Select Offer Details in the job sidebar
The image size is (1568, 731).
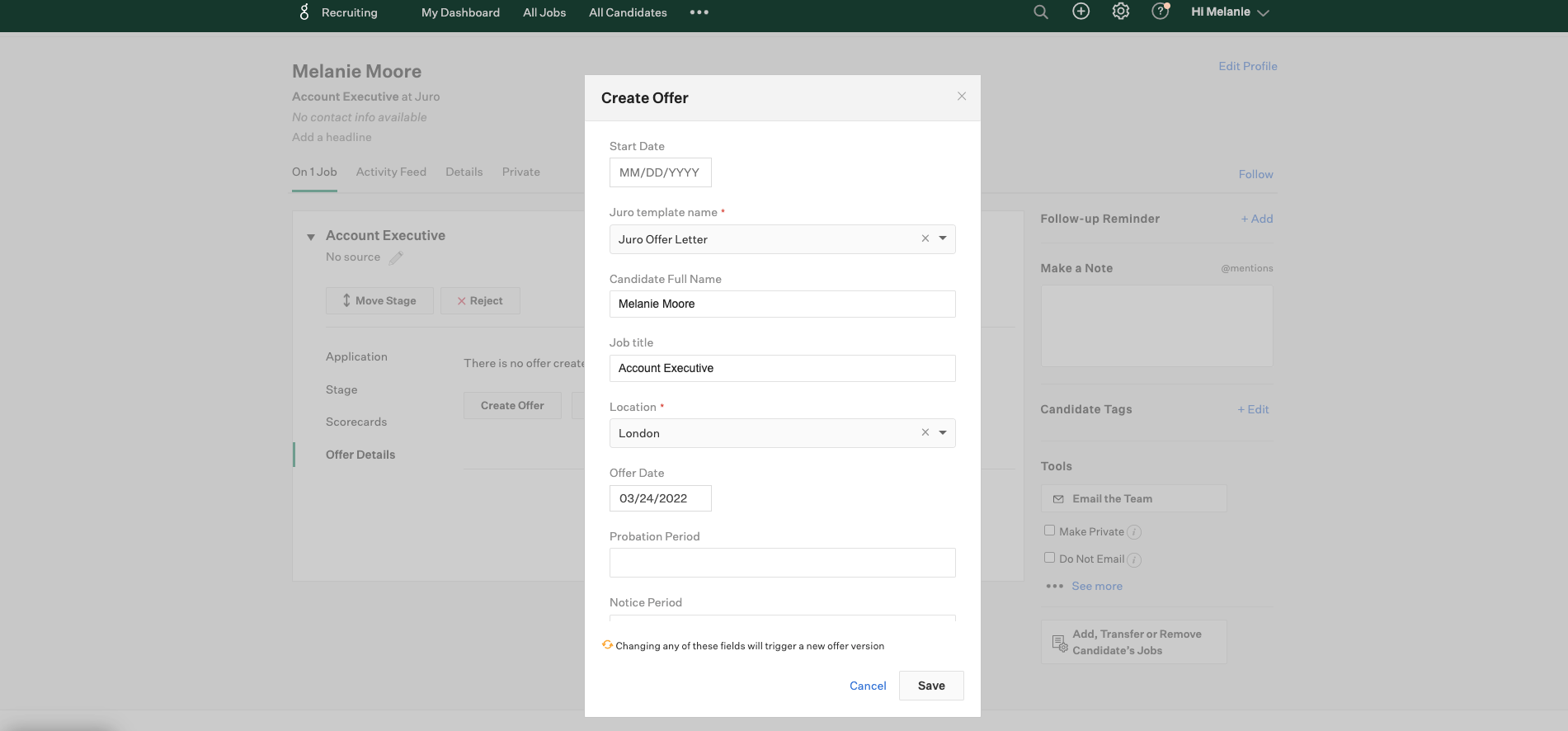(360, 455)
